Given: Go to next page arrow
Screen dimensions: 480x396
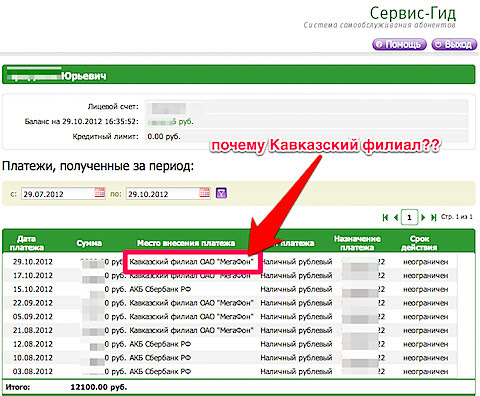Looking at the screenshot, I should (x=423, y=217).
